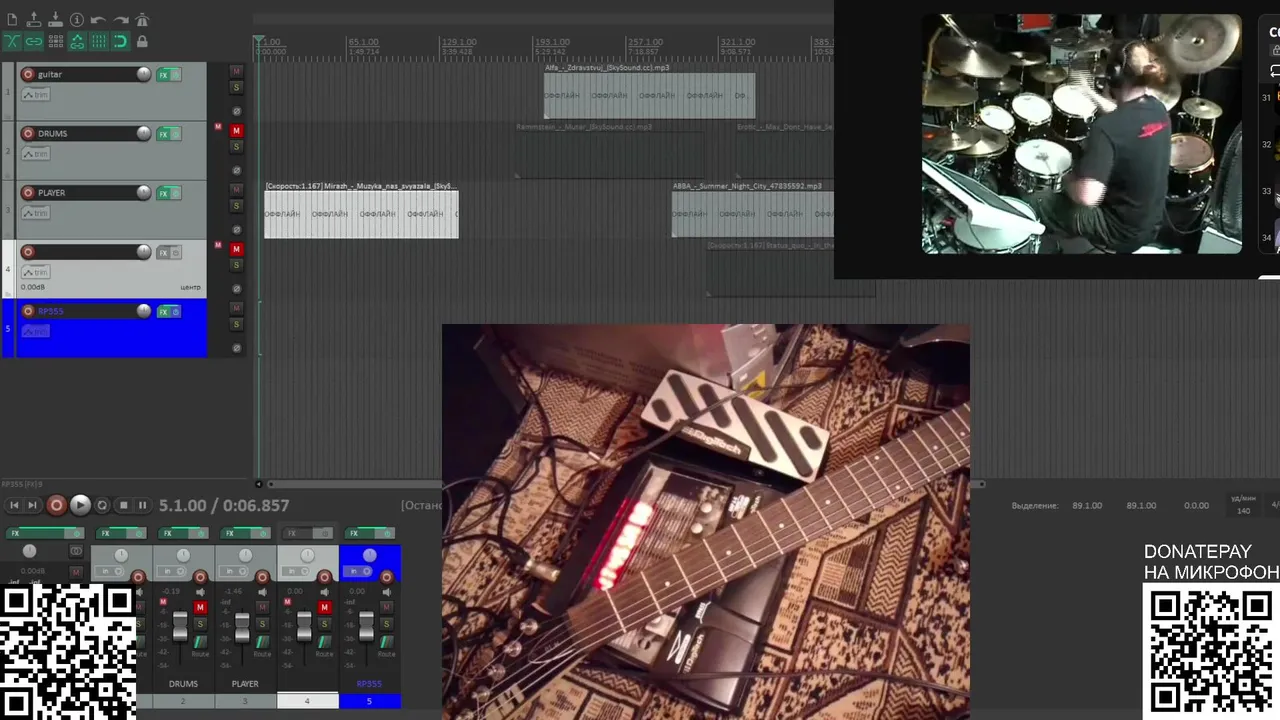Click volume knob of track 4 panel
The image size is (1280, 720).
[144, 252]
